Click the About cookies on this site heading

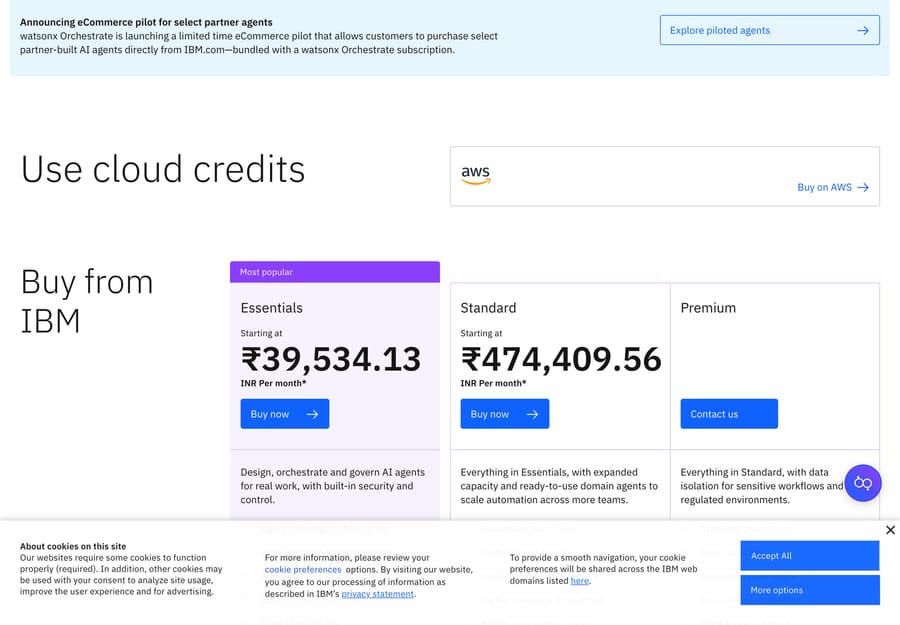pos(73,546)
